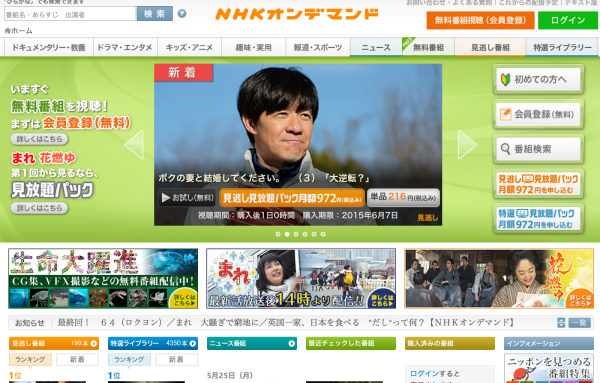Show the previous carousel slide with left arrow
This screenshot has width=600, height=383.
[134, 144]
